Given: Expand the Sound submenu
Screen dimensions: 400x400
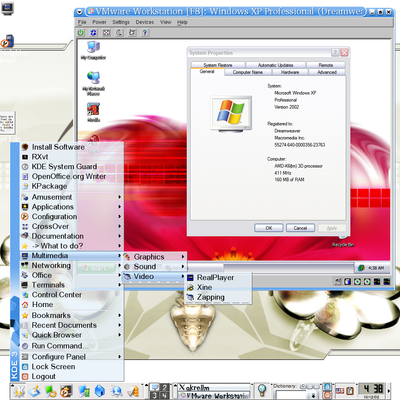Looking at the screenshot, I should [154, 266].
